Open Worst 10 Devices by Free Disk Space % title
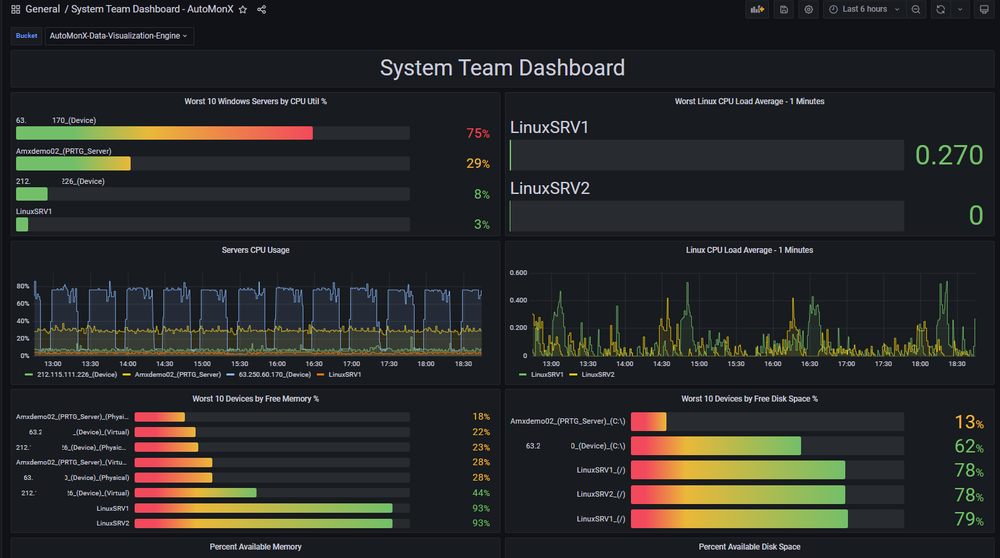The height and width of the screenshot is (558, 1000). coord(749,399)
